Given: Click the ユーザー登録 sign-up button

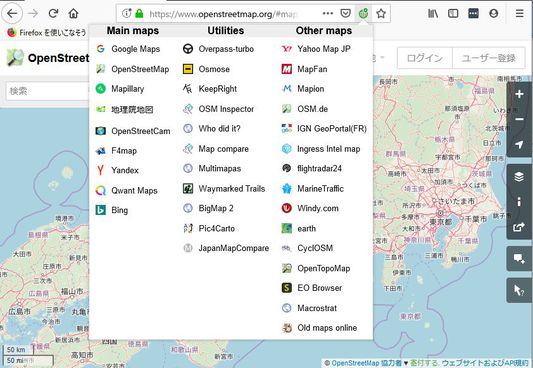Looking at the screenshot, I should pos(489,58).
